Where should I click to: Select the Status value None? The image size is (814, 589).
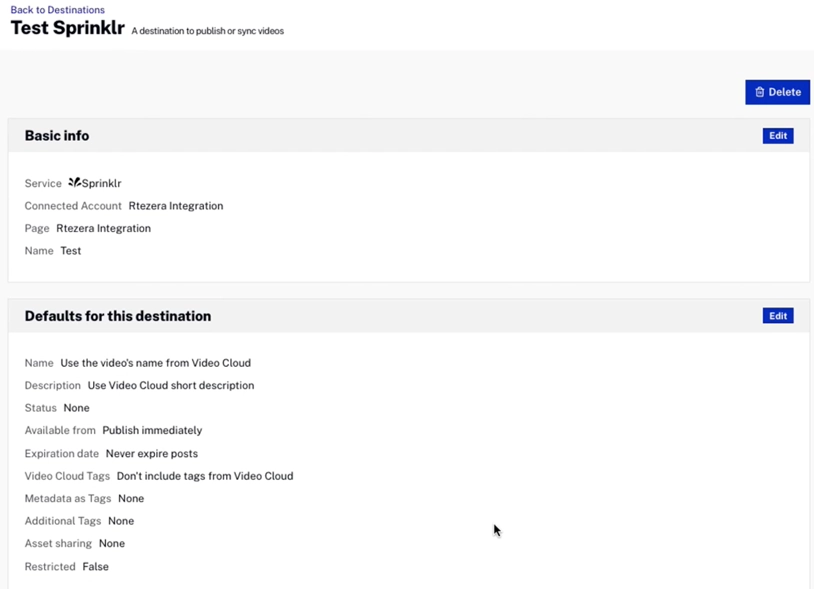click(x=77, y=407)
